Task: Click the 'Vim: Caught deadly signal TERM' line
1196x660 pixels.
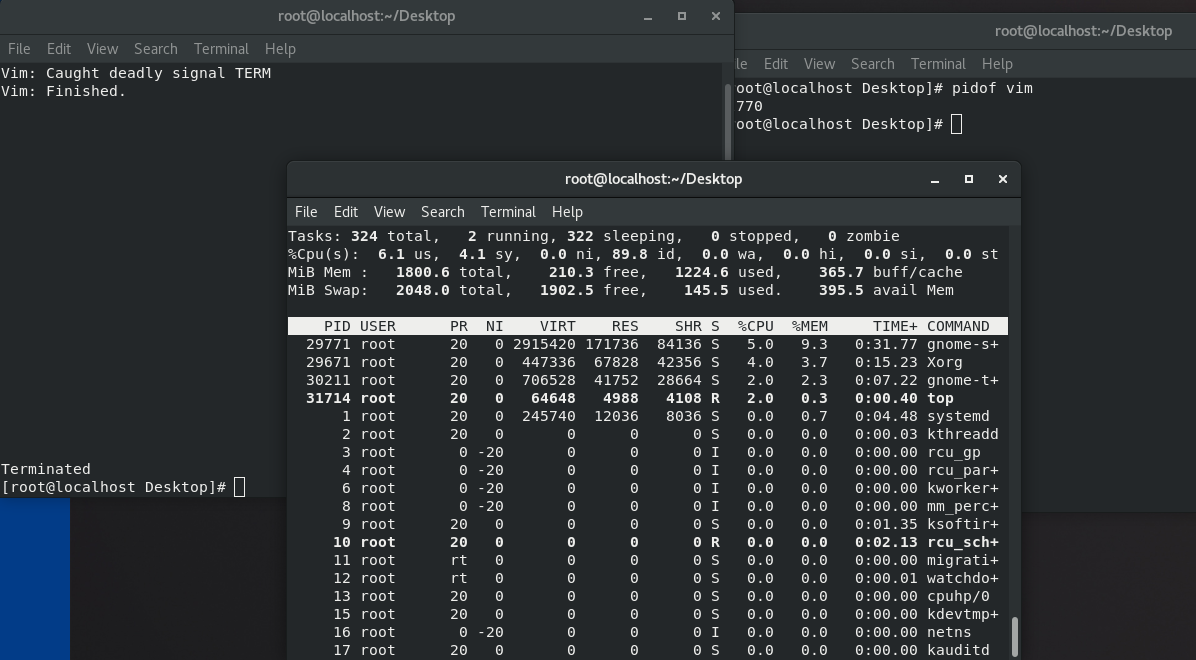Action: [136, 73]
